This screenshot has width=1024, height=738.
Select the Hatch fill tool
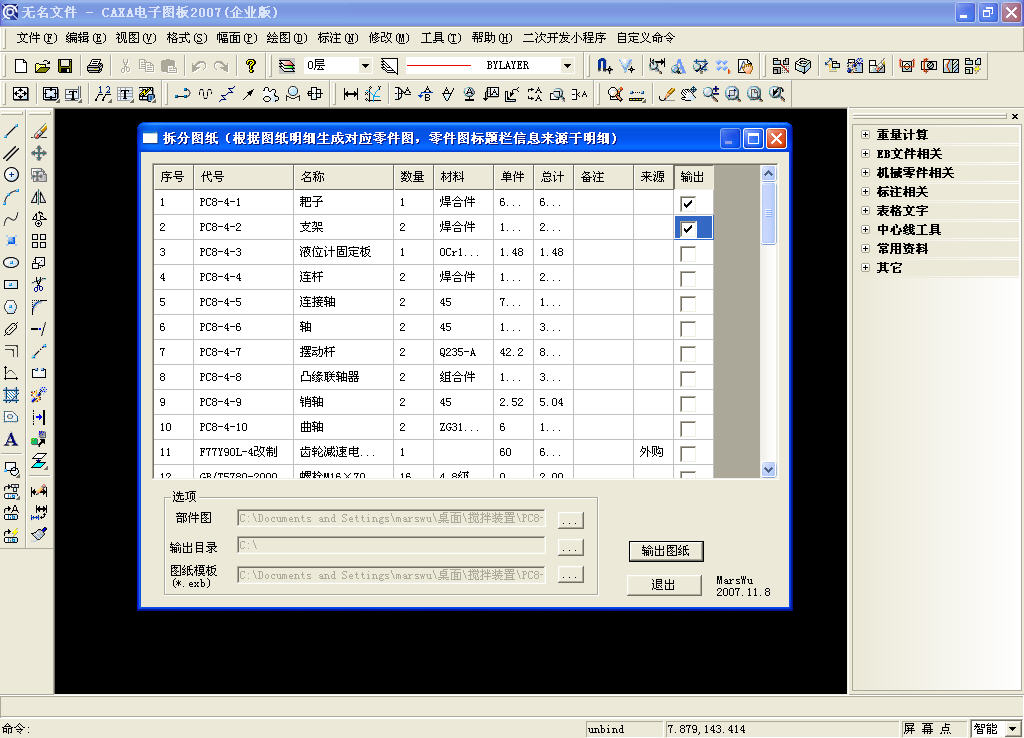tap(11, 395)
